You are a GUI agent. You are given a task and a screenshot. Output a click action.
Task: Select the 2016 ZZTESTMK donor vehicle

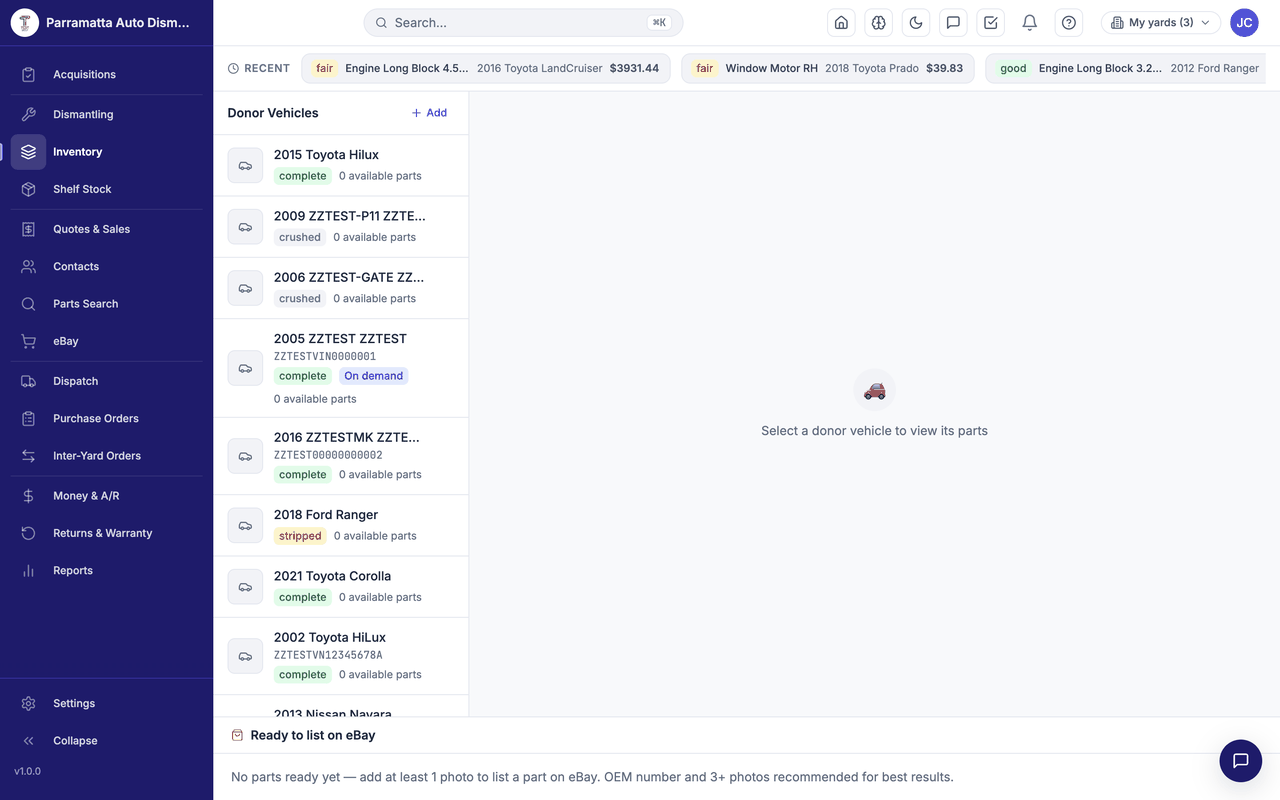point(341,456)
